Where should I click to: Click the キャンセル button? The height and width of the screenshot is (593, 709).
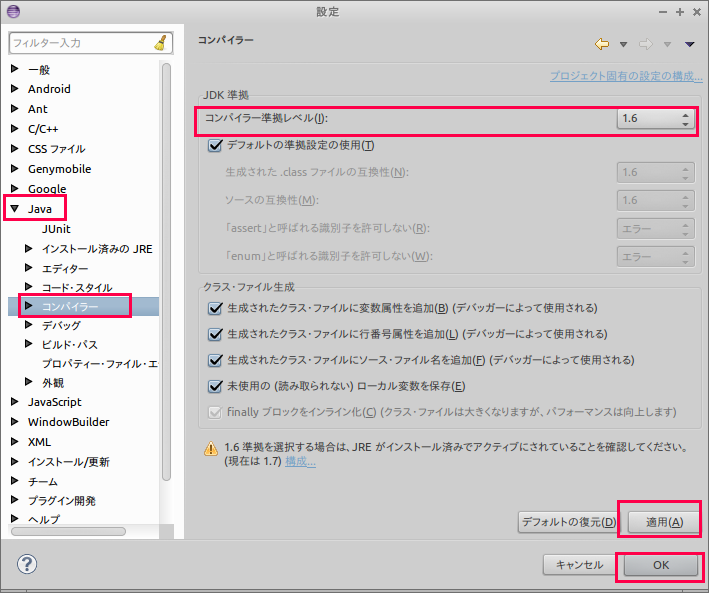(x=579, y=565)
